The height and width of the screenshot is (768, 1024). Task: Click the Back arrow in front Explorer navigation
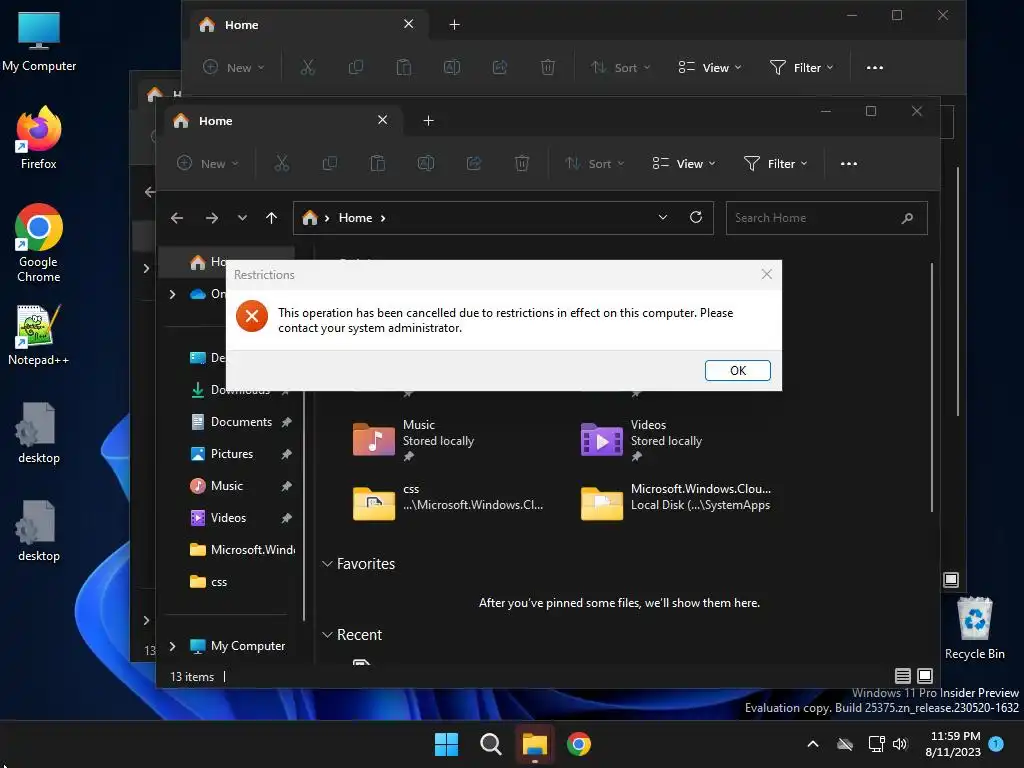click(x=177, y=218)
